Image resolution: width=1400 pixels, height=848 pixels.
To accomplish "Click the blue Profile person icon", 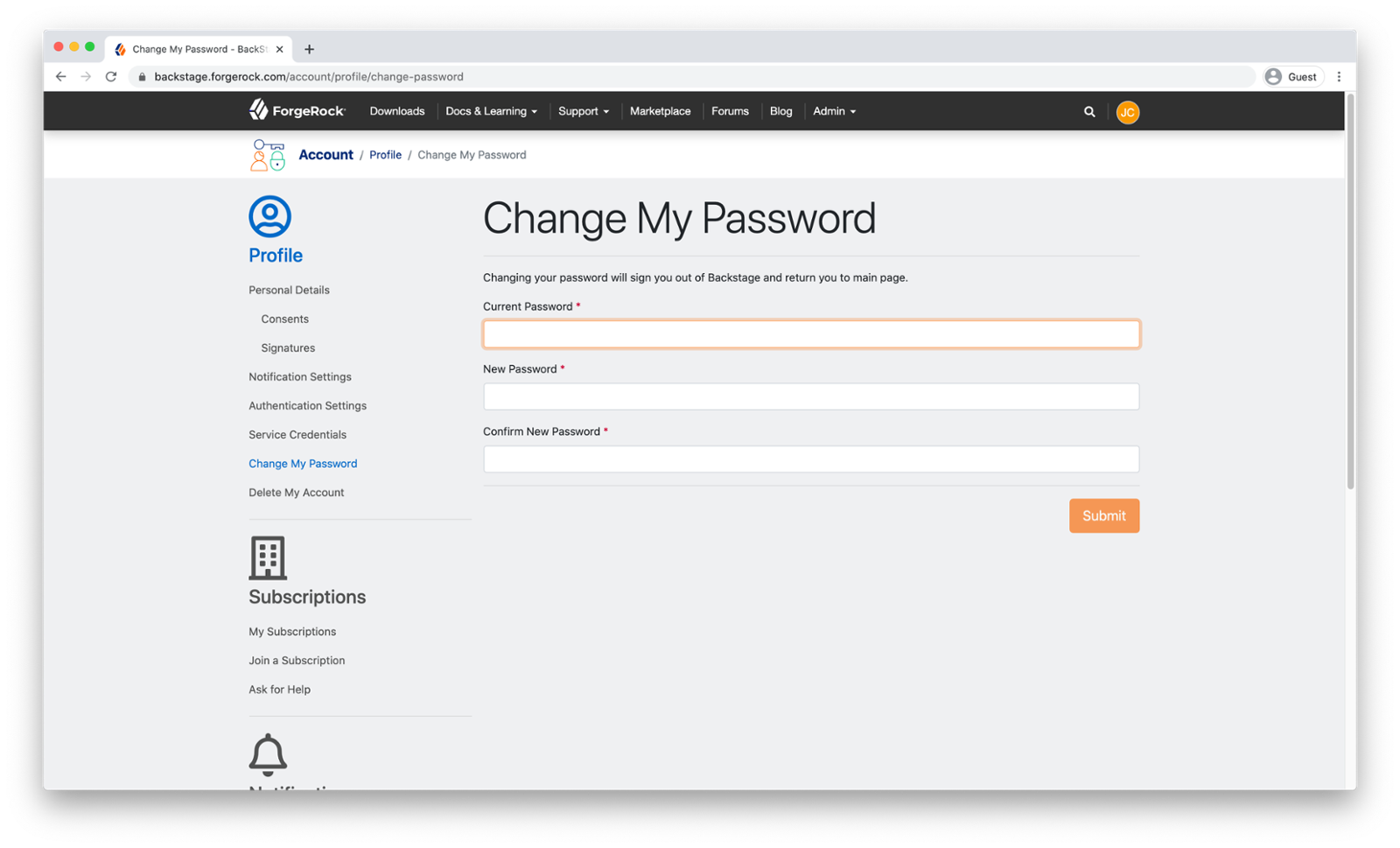I will pyautogui.click(x=269, y=216).
